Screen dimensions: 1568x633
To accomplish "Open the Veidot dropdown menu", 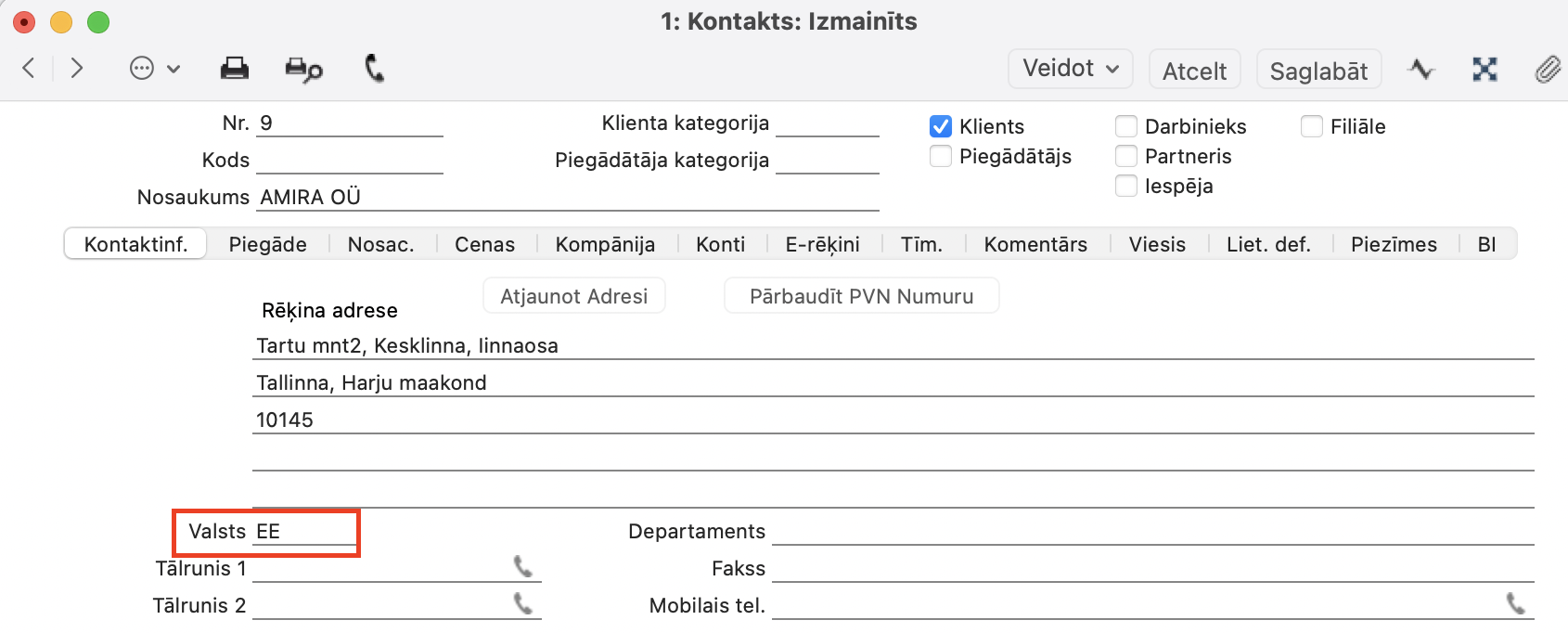I will click(1070, 69).
